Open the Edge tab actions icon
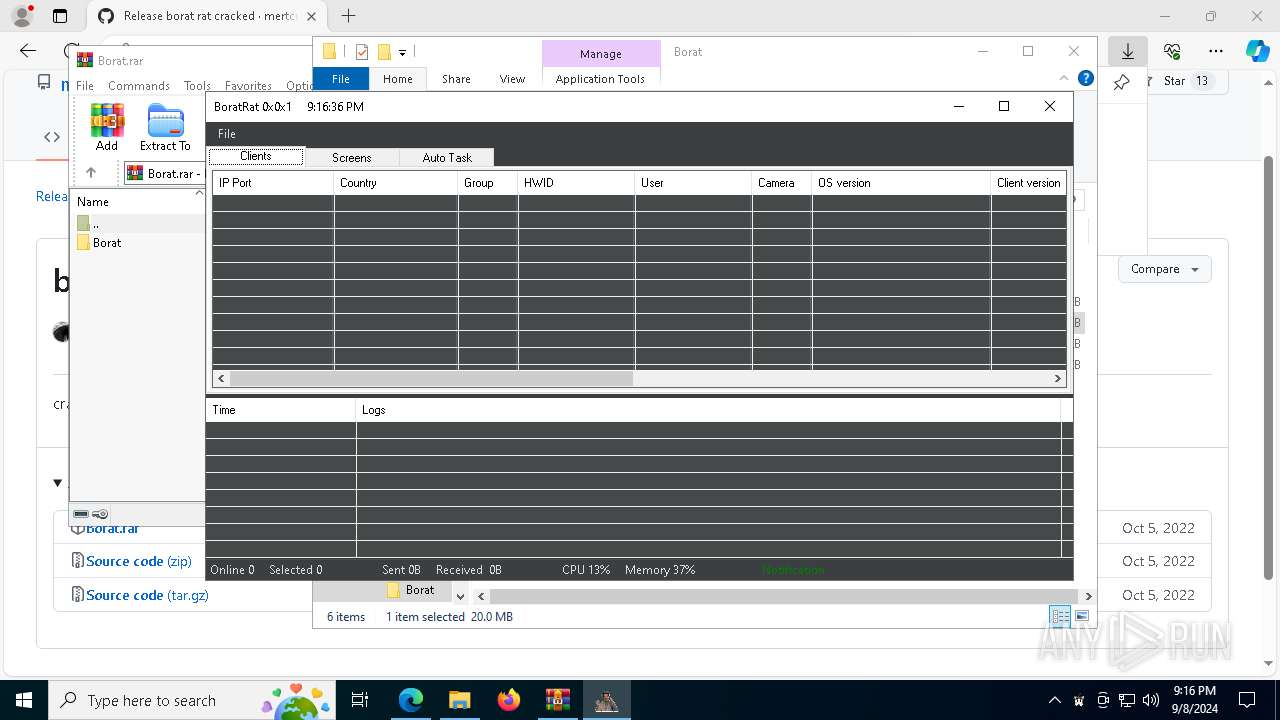Screen dimensions: 1280x720 point(60,16)
